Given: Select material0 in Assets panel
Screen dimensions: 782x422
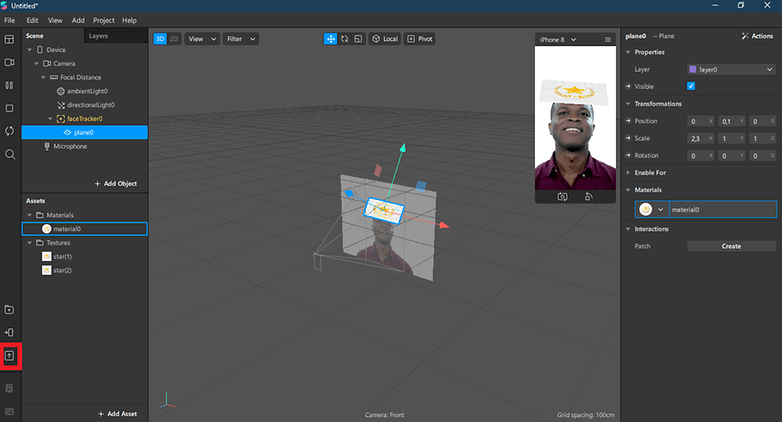Looking at the screenshot, I should click(85, 229).
